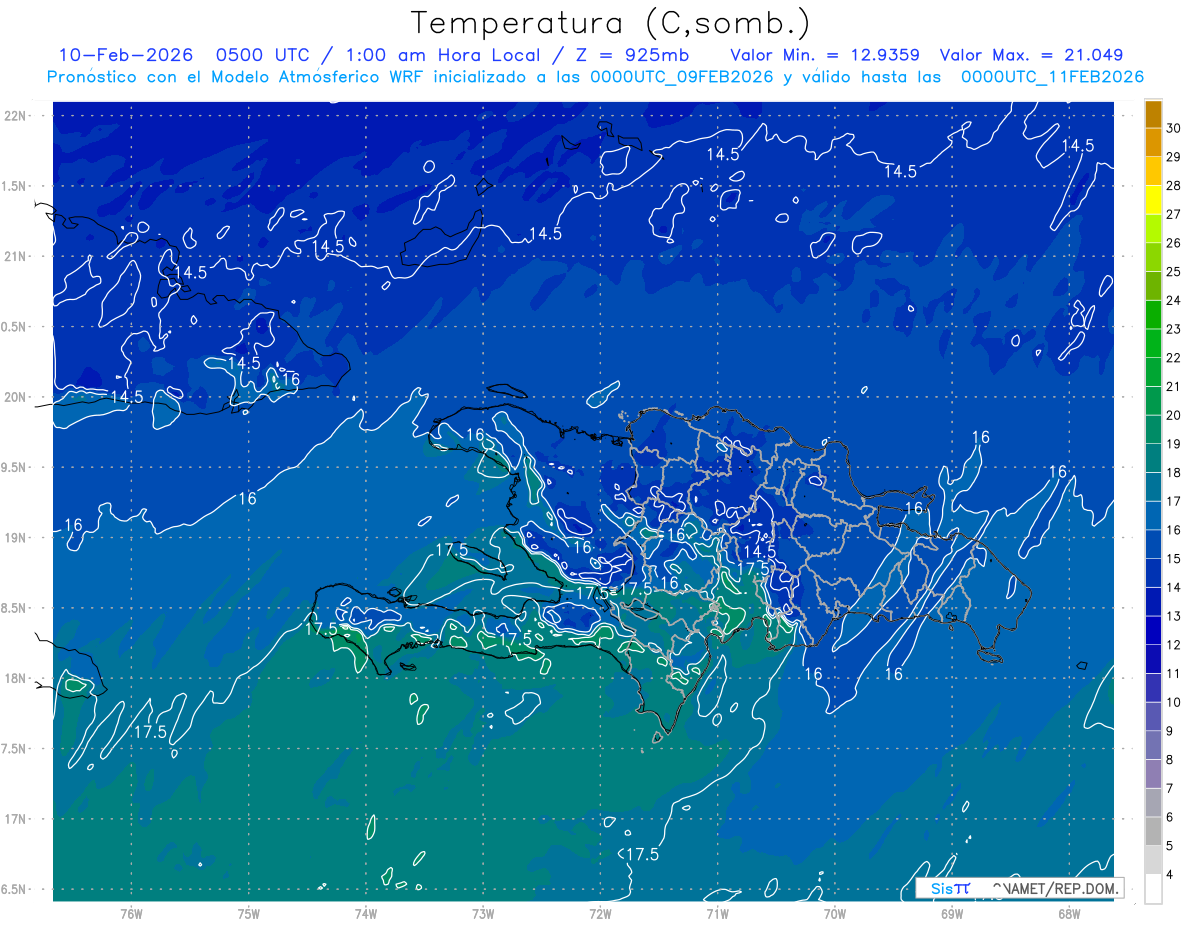The width and height of the screenshot is (1200, 927).
Task: Click the color scale label "18"
Action: (1174, 473)
